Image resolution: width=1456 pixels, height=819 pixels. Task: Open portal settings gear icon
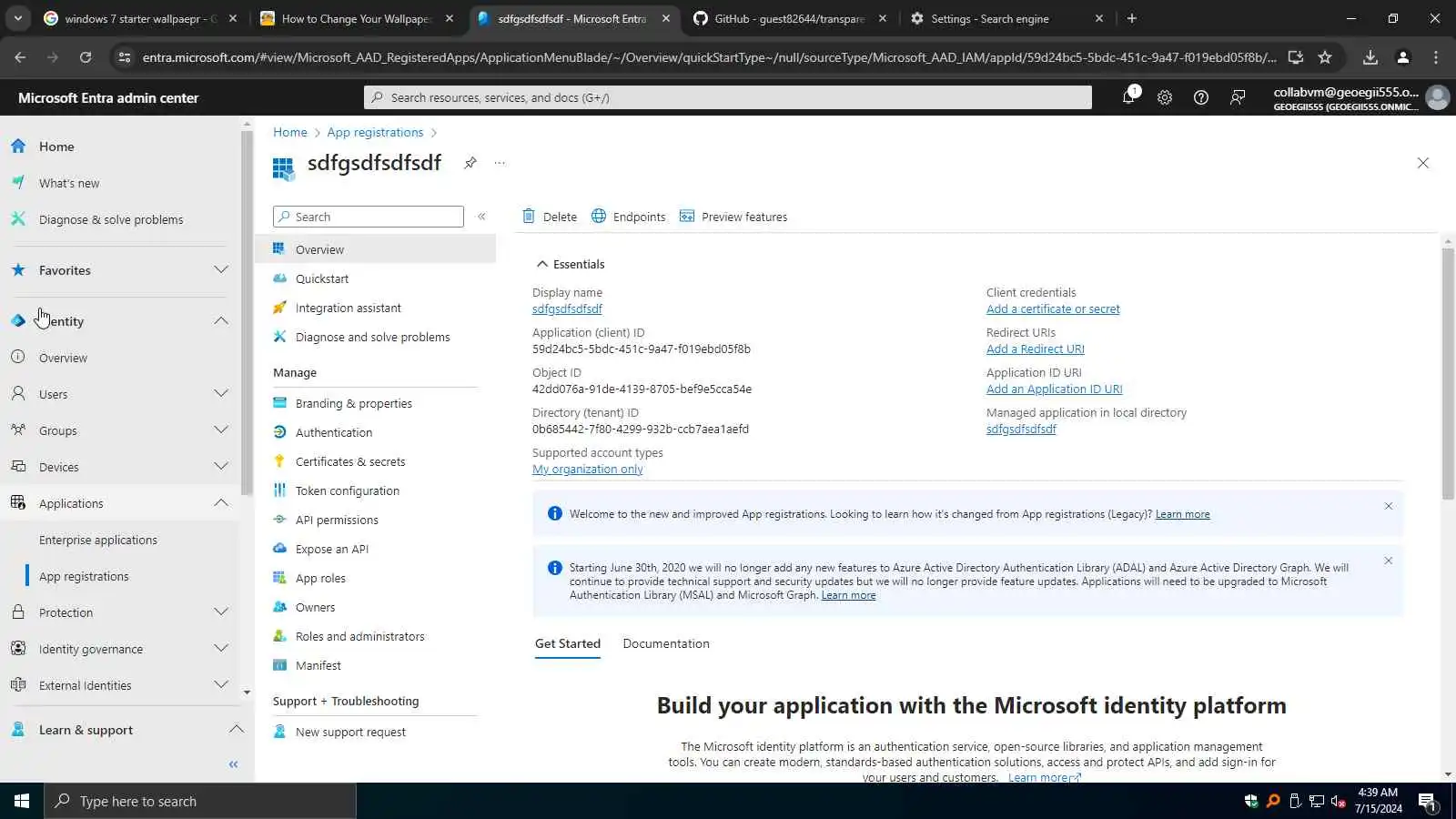pyautogui.click(x=1165, y=97)
